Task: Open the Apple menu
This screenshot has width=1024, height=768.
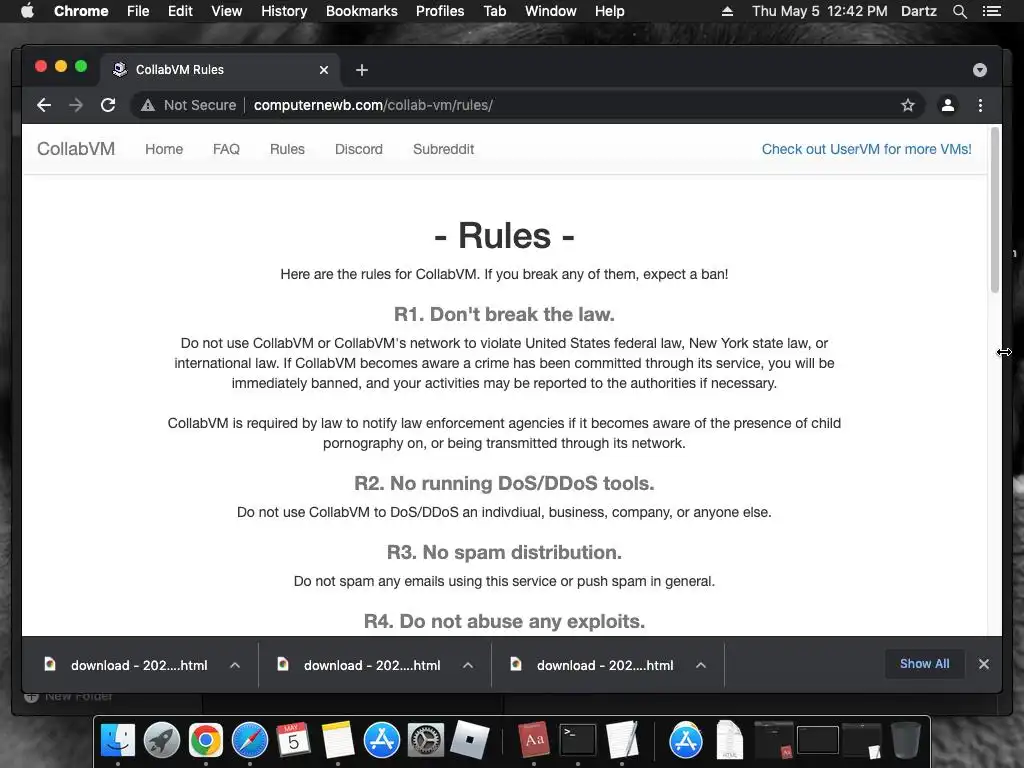Action: click(x=27, y=11)
